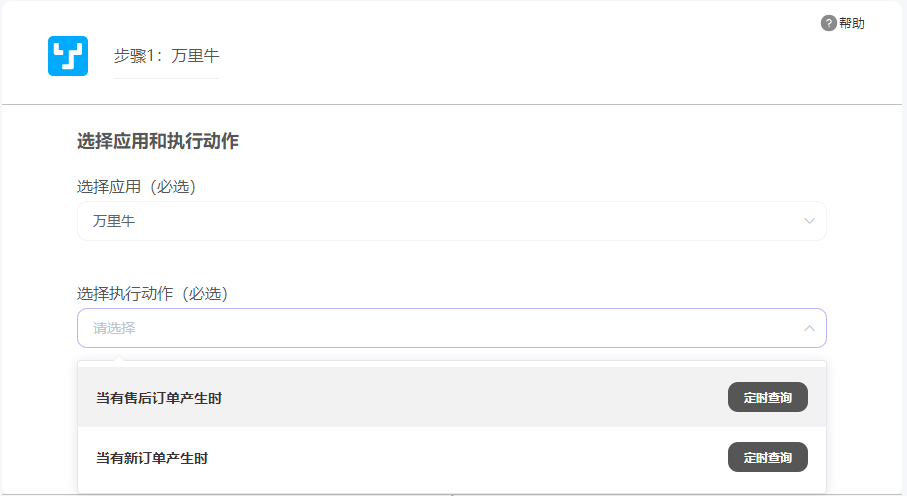Image resolution: width=907 pixels, height=496 pixels.
Task: Open the 帮助 help link
Action: (852, 23)
